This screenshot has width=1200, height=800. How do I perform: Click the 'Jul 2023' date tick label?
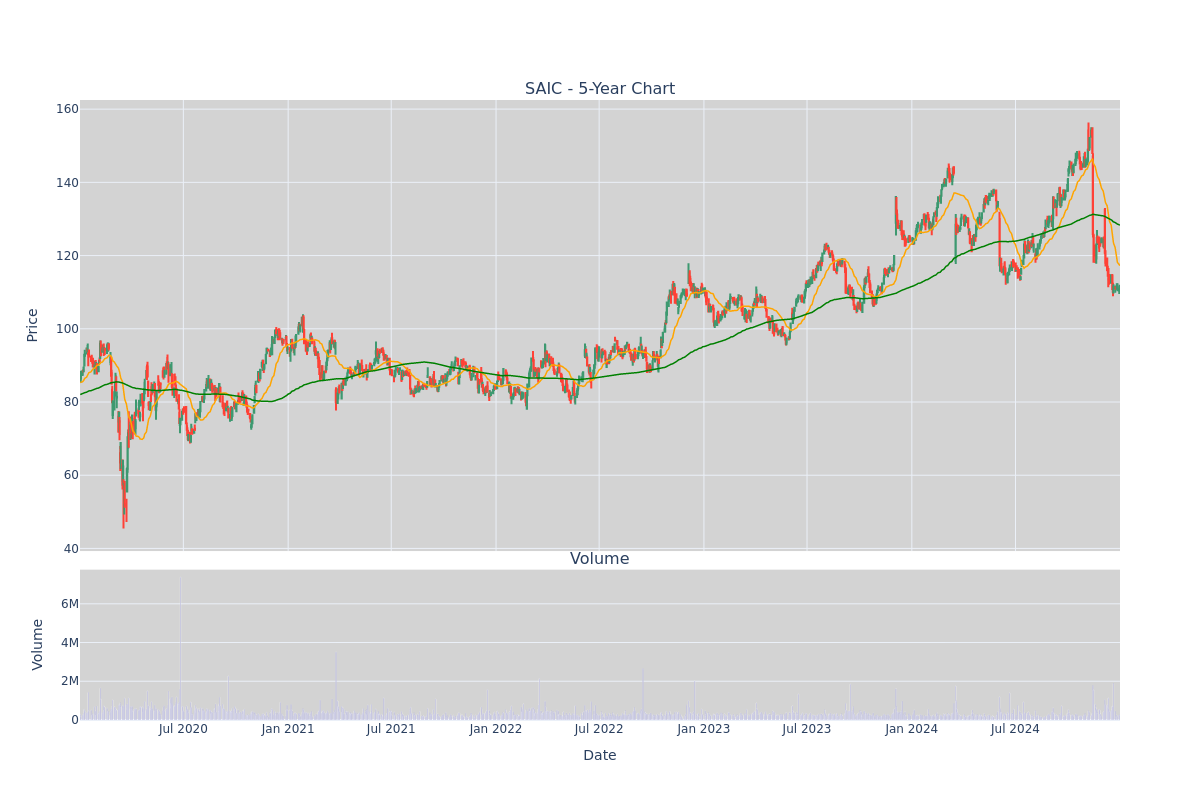[807, 729]
